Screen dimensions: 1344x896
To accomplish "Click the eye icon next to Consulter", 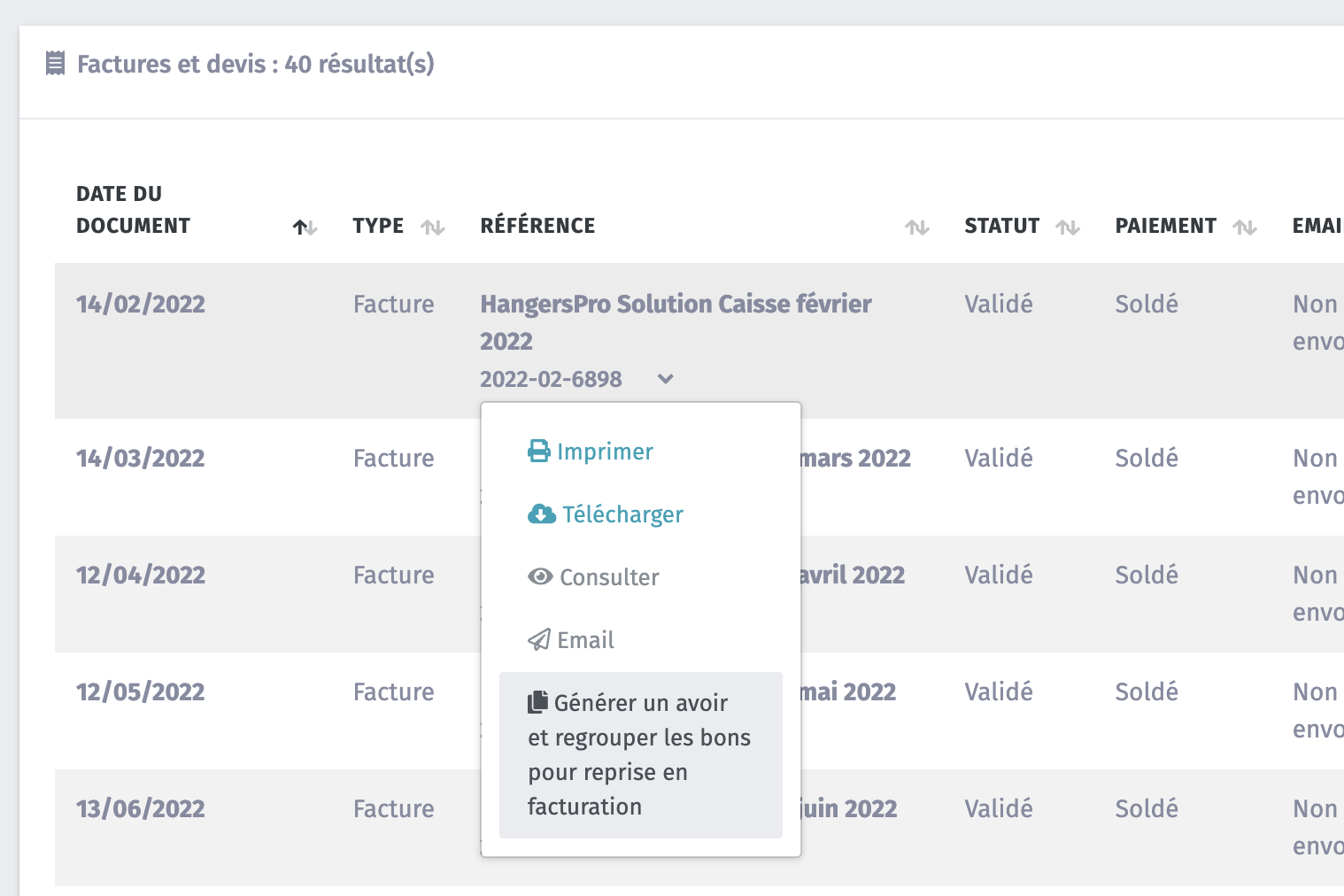I will pos(539,577).
